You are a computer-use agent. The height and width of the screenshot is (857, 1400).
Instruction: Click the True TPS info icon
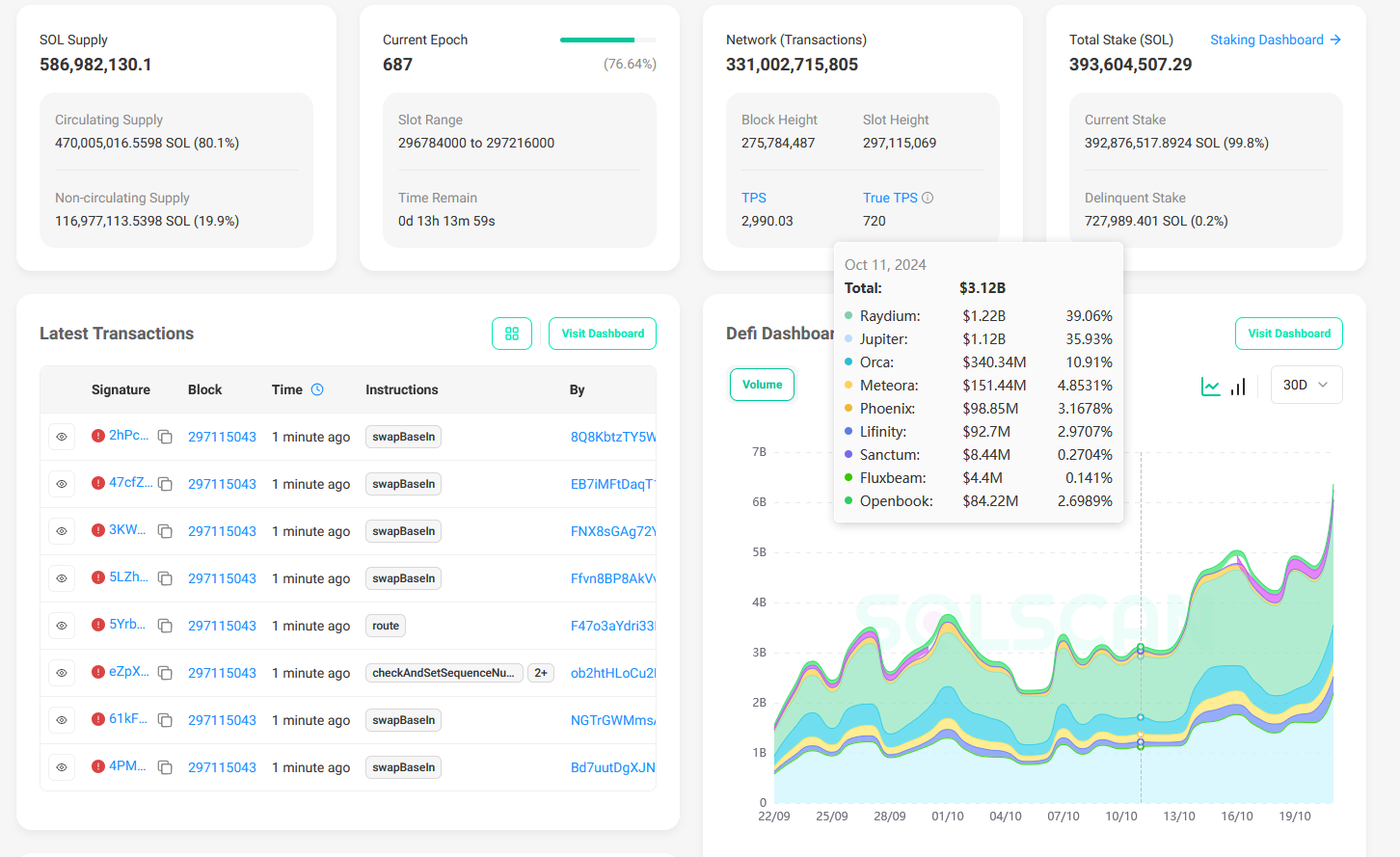(928, 198)
